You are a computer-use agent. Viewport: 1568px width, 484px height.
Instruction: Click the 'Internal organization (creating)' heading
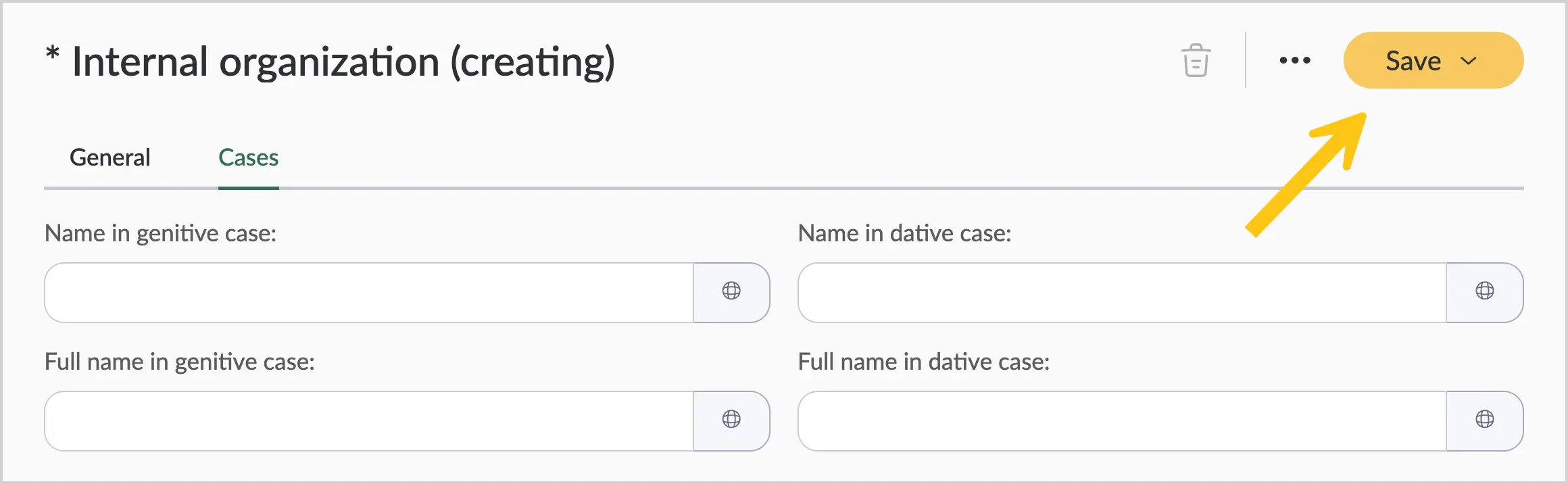point(343,62)
